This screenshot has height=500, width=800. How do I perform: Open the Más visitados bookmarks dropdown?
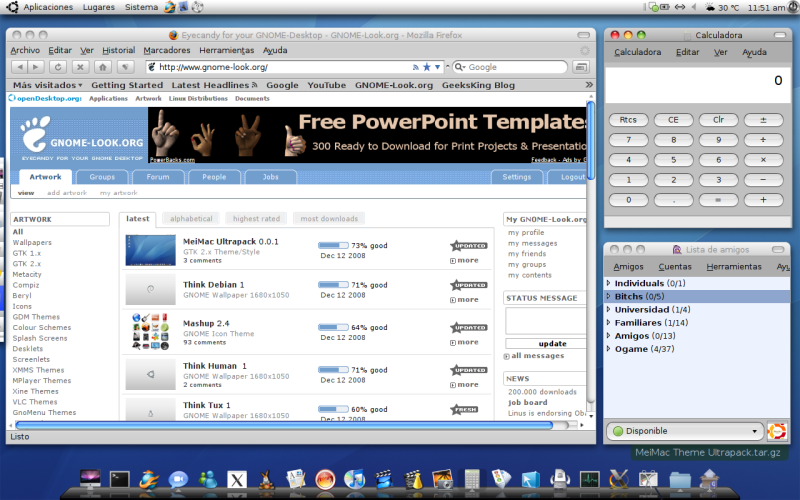tap(47, 85)
